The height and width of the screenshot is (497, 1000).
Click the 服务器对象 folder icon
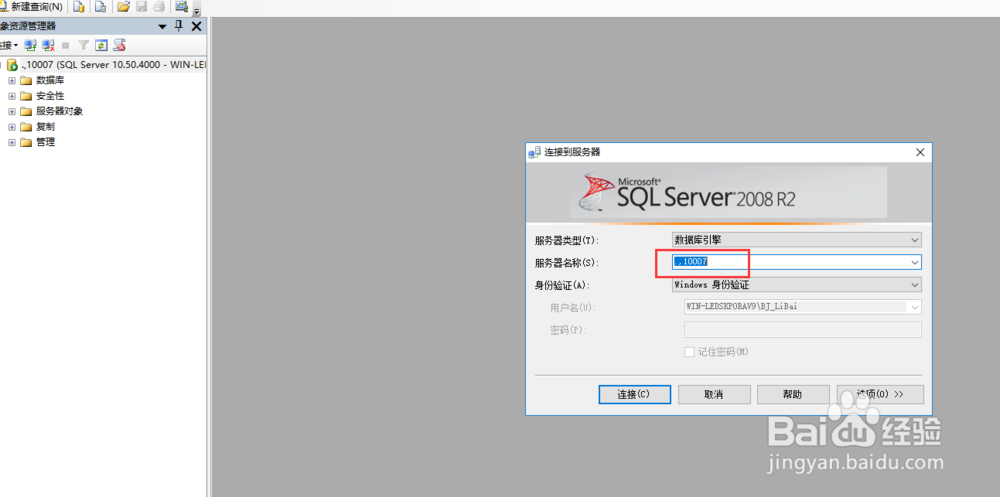[26, 111]
